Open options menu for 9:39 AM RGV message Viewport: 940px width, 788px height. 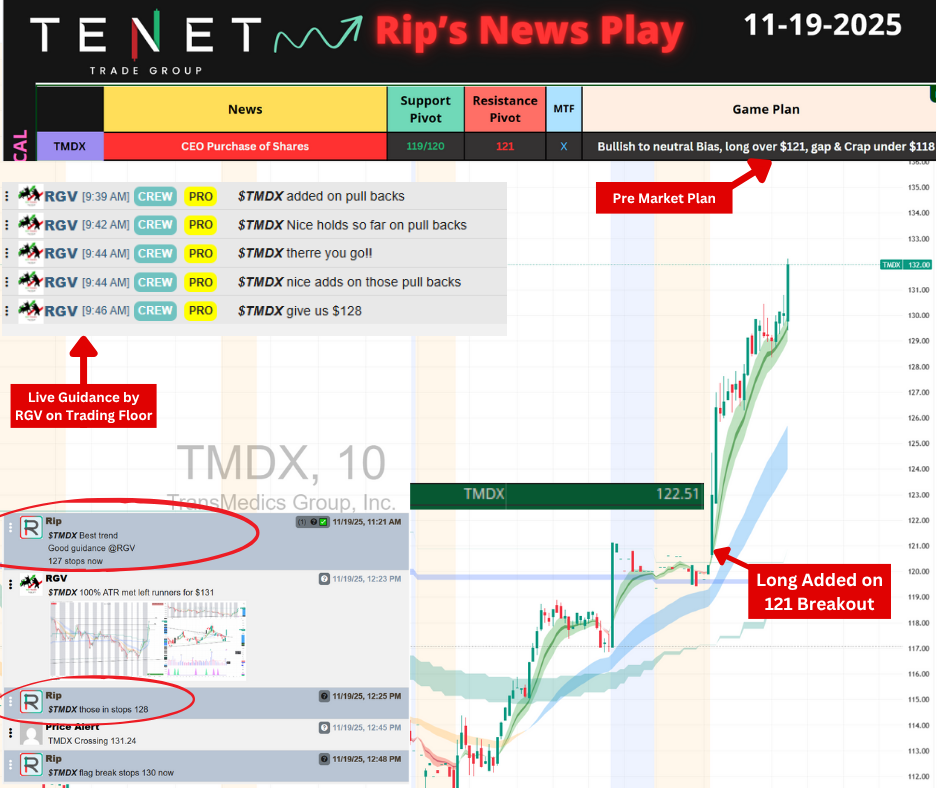point(7,197)
